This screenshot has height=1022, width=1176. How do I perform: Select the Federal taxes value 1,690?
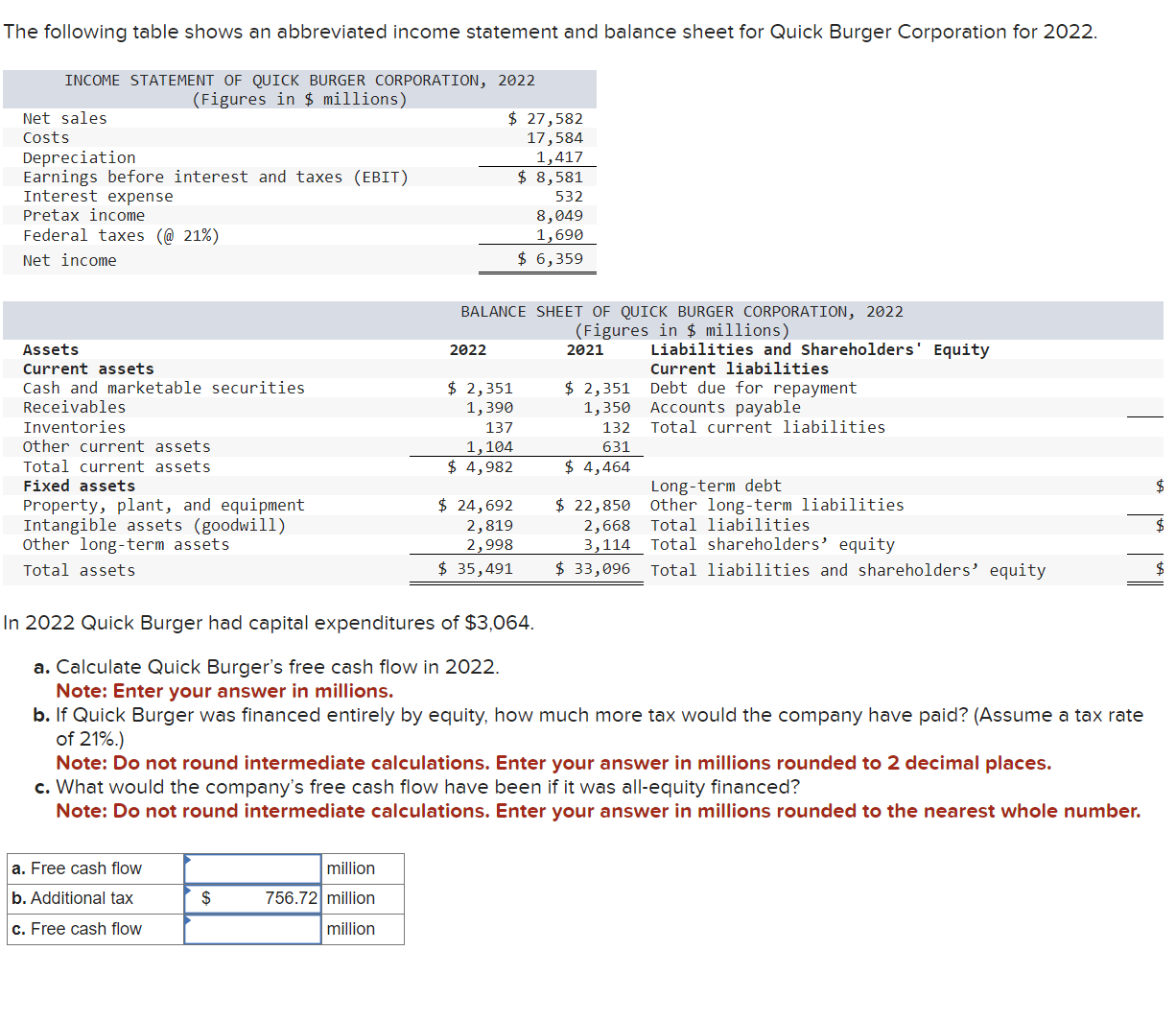559,235
